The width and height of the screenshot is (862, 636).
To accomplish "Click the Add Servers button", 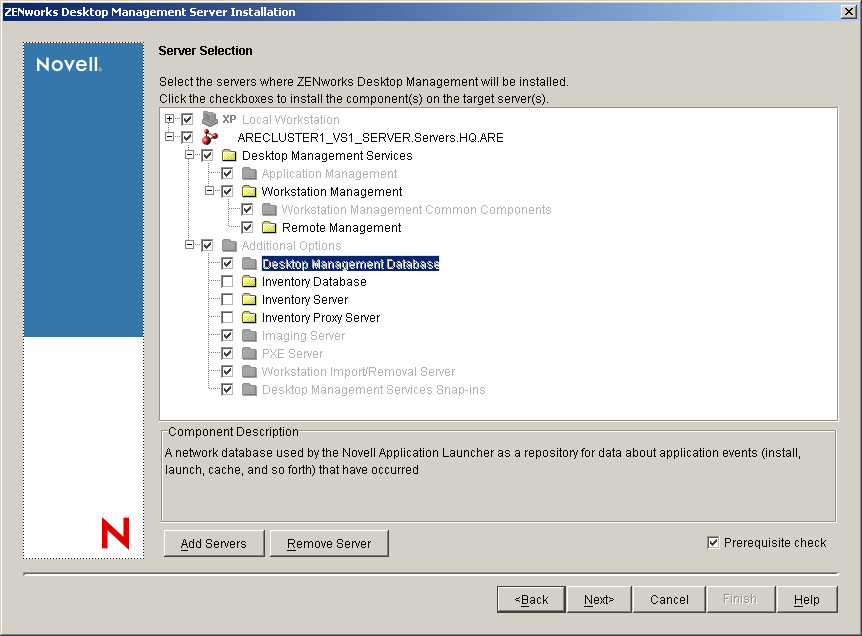I will tap(213, 543).
